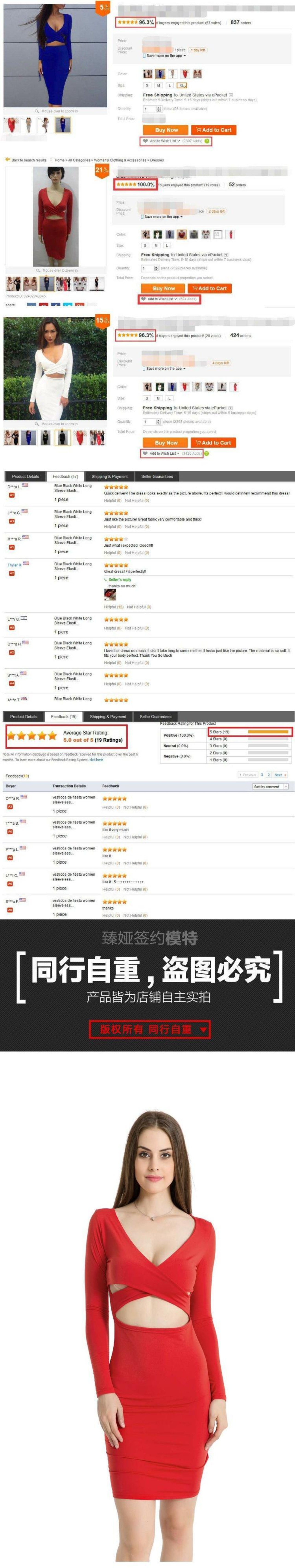Select the blue dress thumbnail under the white dress photo
Image resolution: width=295 pixels, height=1568 pixels.
pos(28,437)
